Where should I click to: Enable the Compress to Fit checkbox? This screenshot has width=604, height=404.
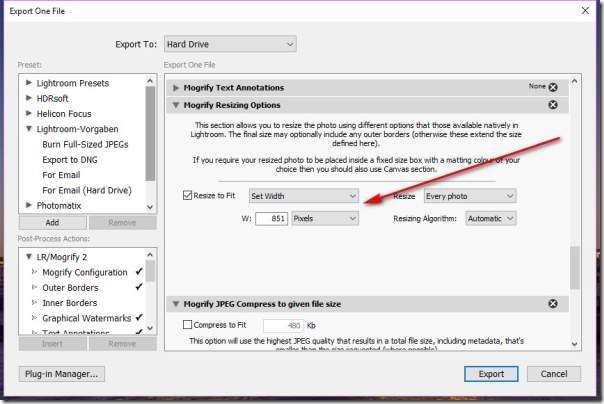pyautogui.click(x=188, y=325)
